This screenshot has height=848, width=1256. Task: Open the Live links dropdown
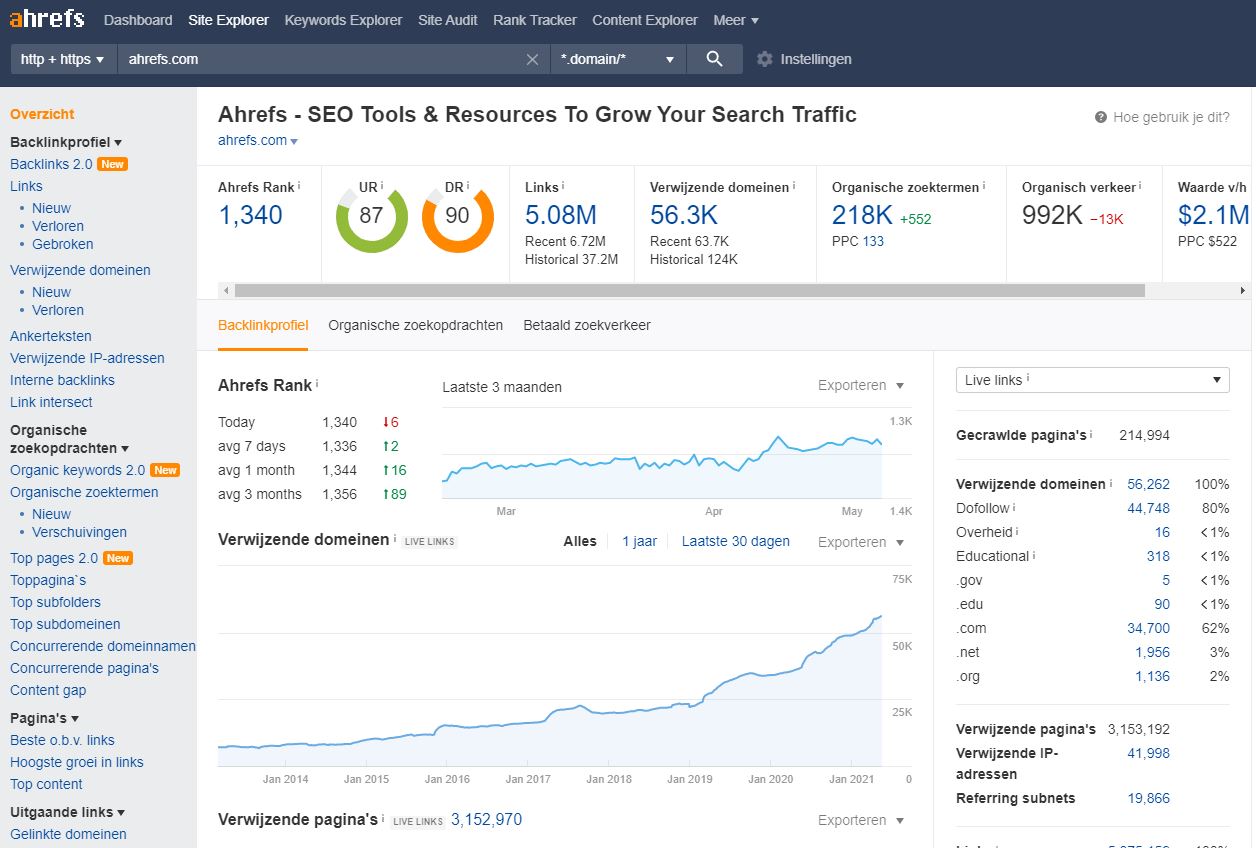(1093, 380)
